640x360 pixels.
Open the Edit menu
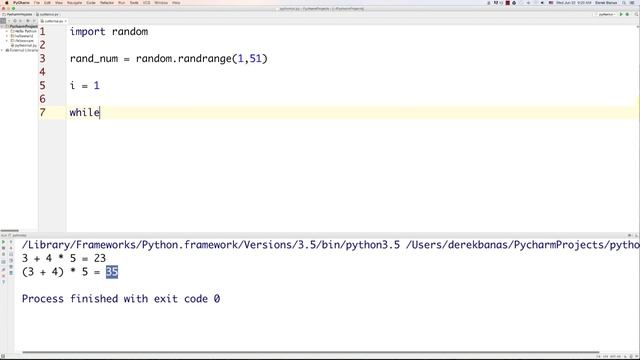[47, 3]
